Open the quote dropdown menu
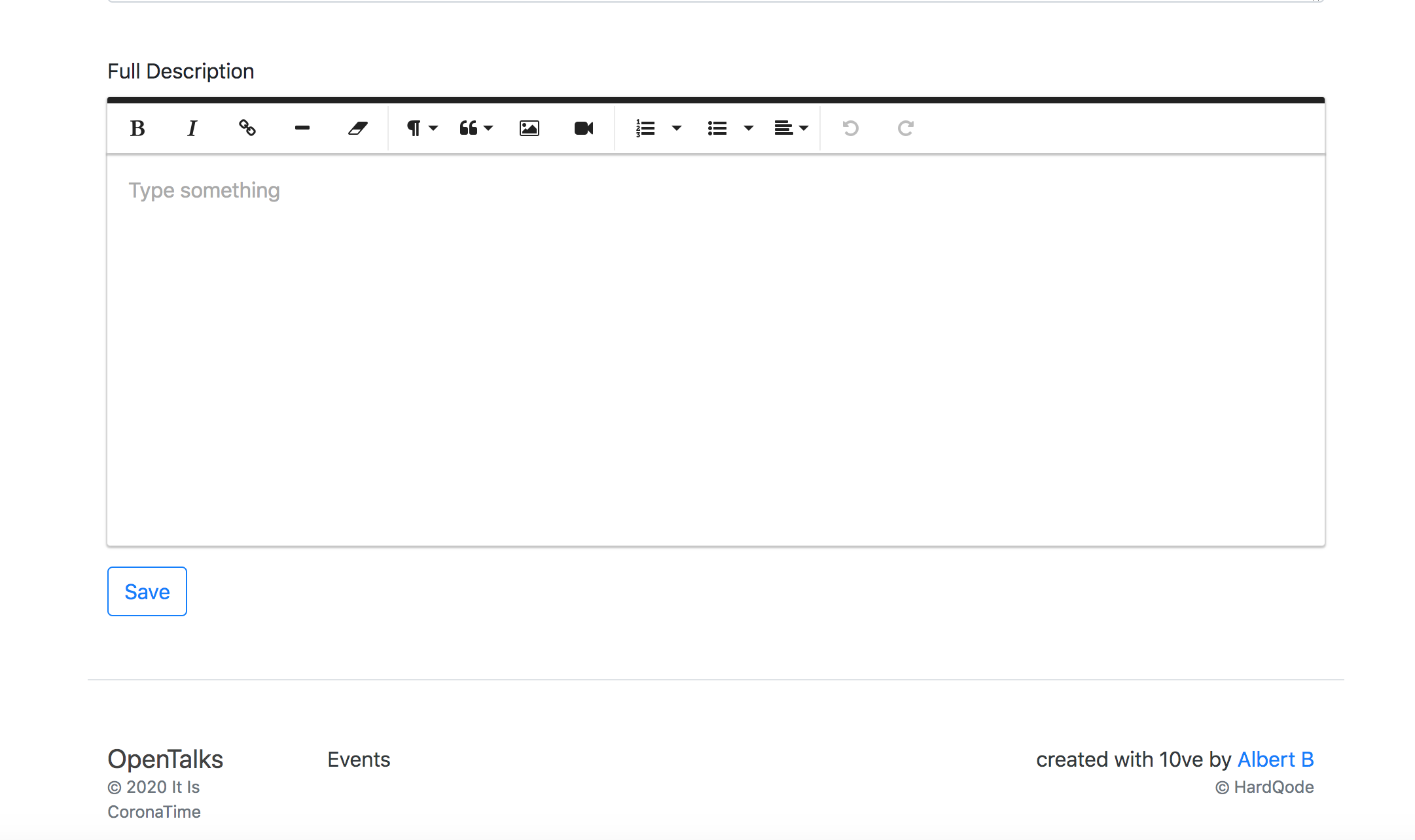1415x840 pixels. [476, 128]
